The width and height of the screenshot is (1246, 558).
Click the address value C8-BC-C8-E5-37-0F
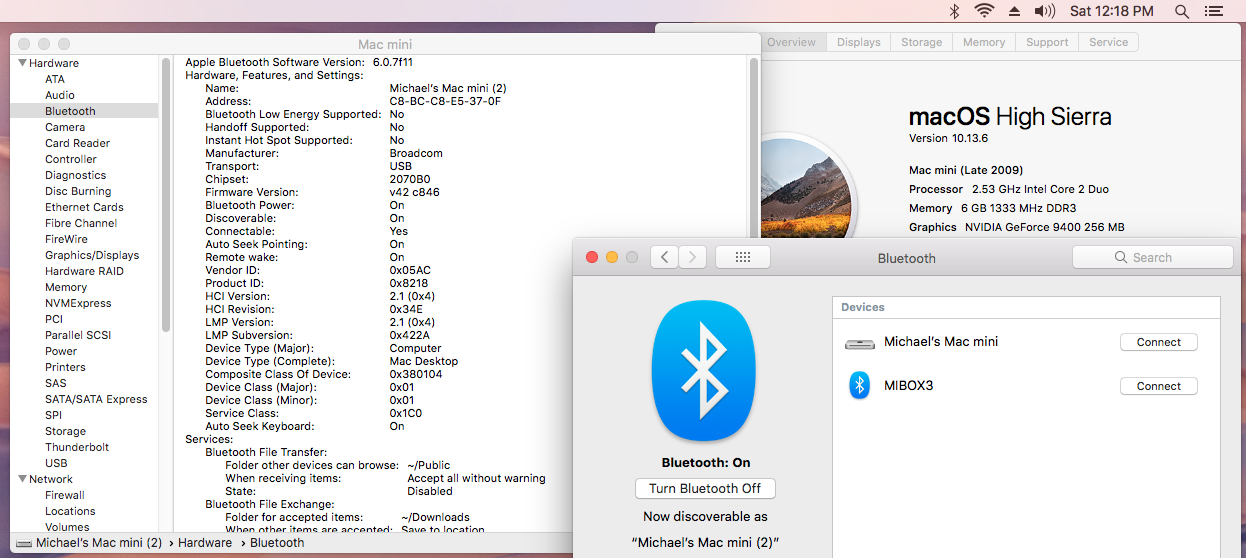coord(445,101)
